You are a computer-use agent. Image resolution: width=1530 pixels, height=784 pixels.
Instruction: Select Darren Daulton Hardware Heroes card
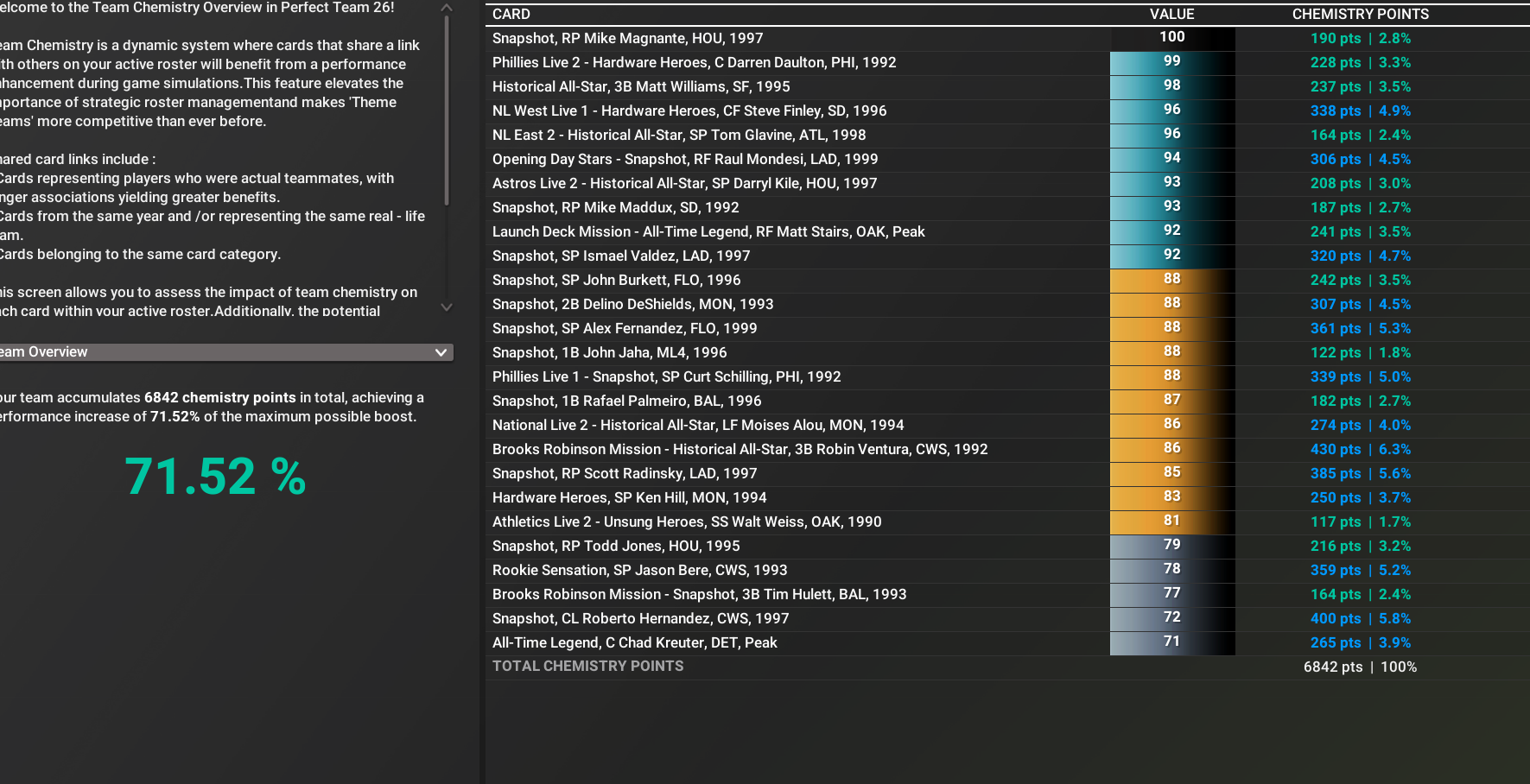click(x=694, y=62)
